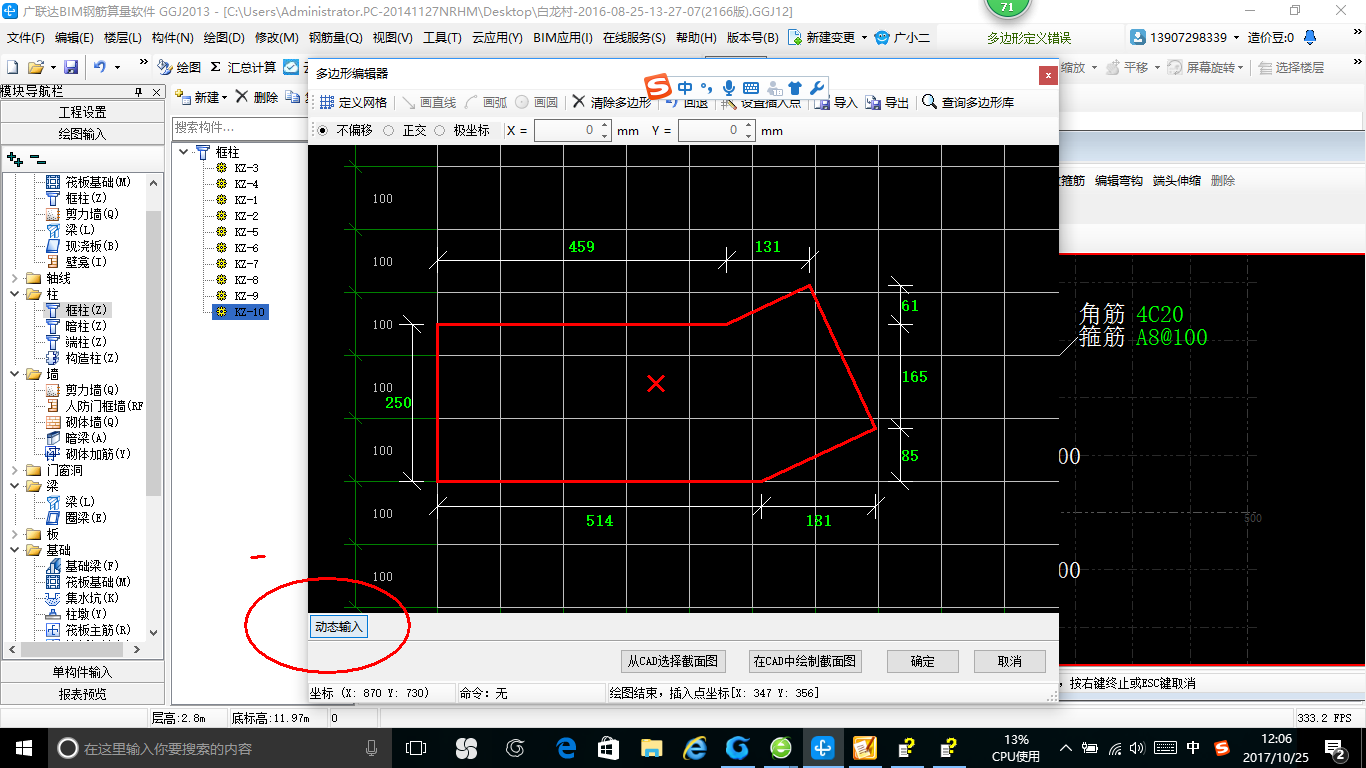Screen dimensions: 1366x768
Task: Open the 工具(T) menu
Action: (442, 38)
